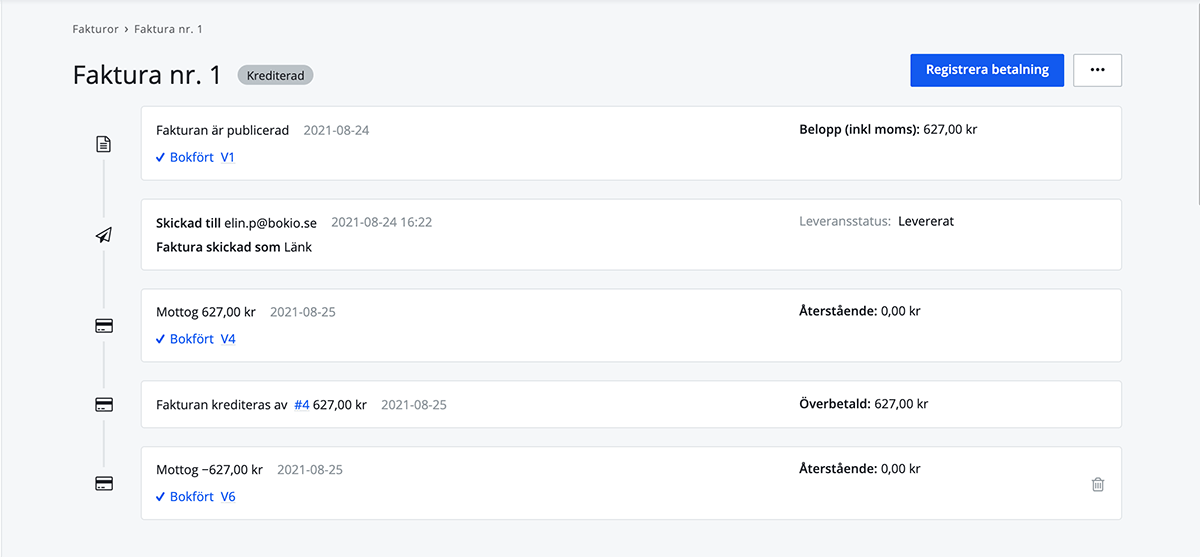This screenshot has height=557, width=1200.
Task: Delete the −627,00 kr payment via trash icon
Action: click(1098, 485)
